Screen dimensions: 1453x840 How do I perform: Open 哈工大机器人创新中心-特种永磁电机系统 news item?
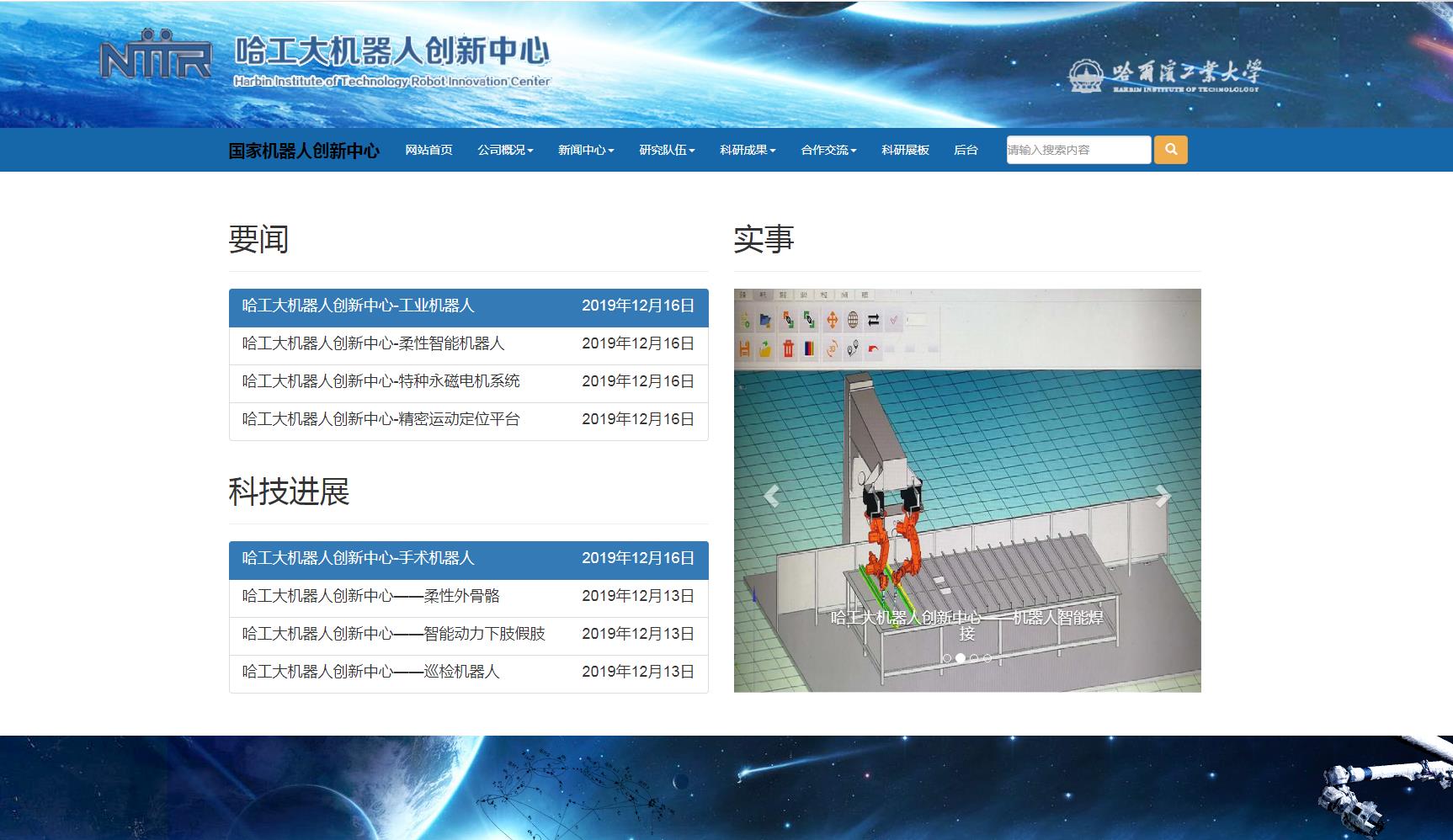tap(468, 383)
